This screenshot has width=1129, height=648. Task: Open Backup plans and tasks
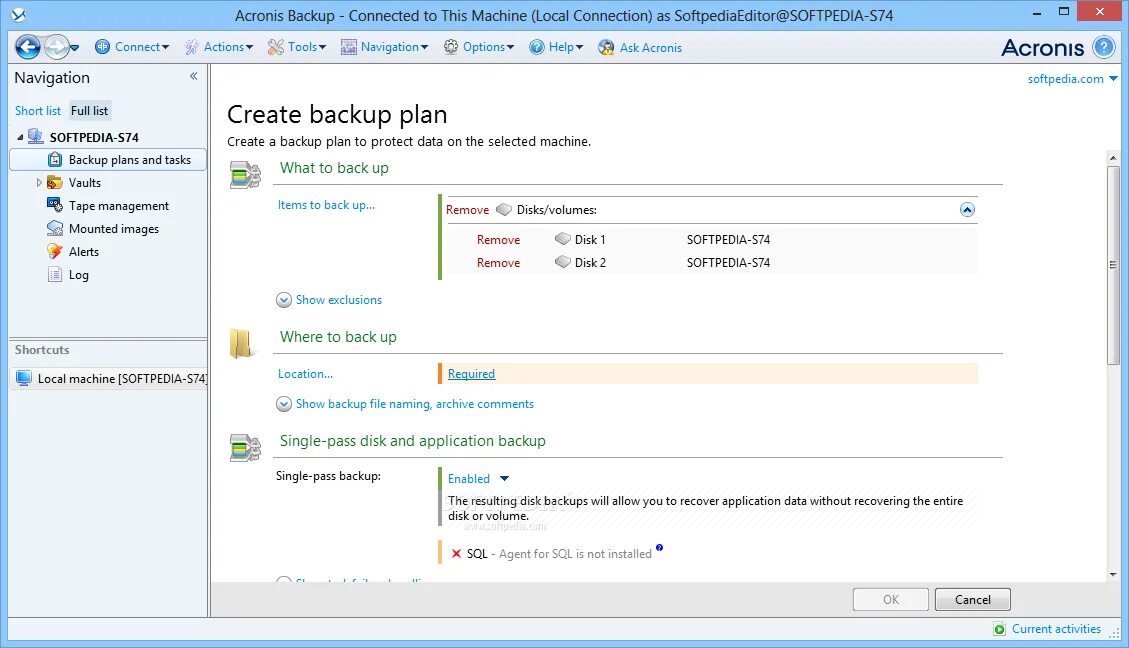coord(130,160)
